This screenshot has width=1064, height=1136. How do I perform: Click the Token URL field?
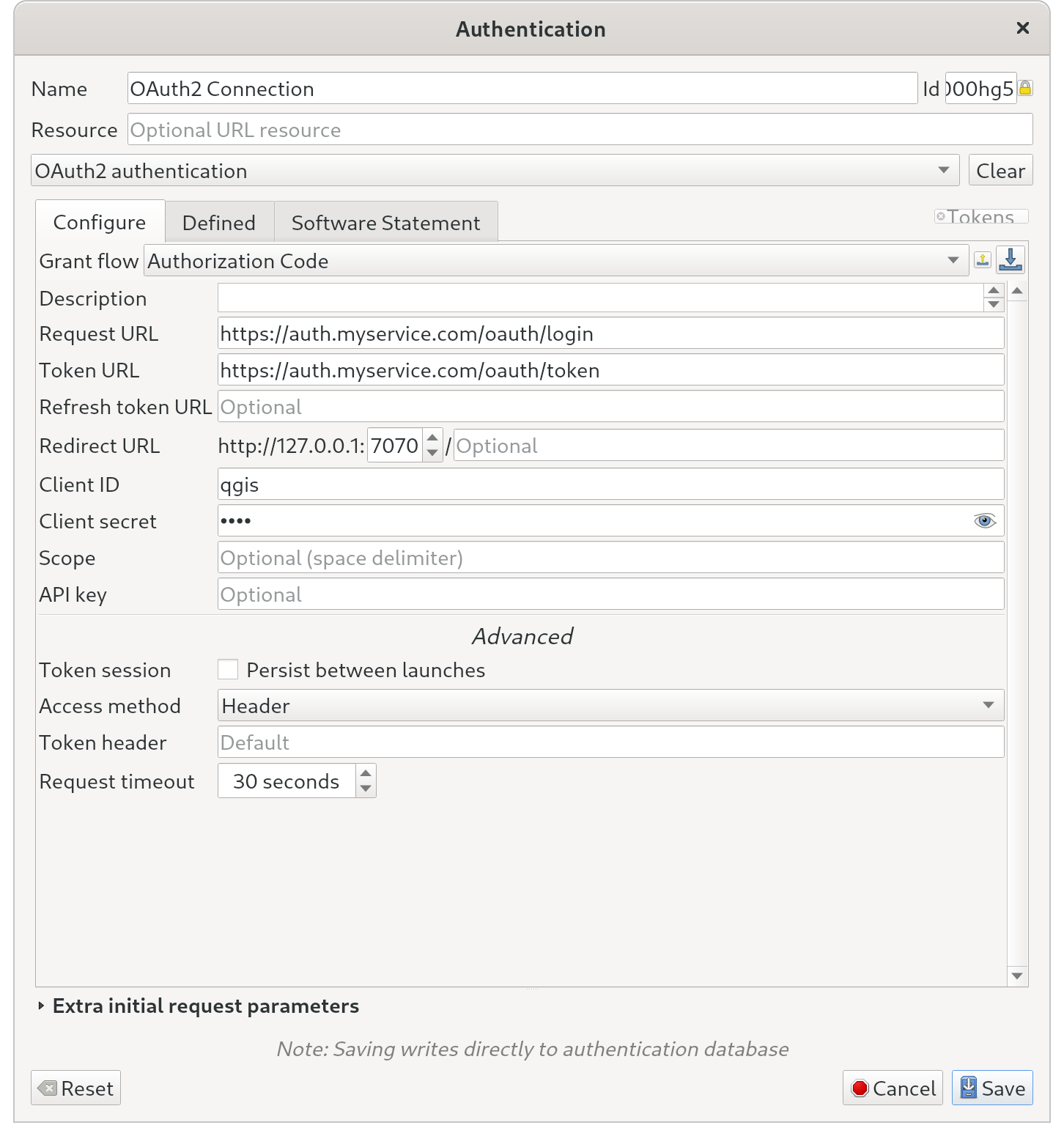click(611, 370)
